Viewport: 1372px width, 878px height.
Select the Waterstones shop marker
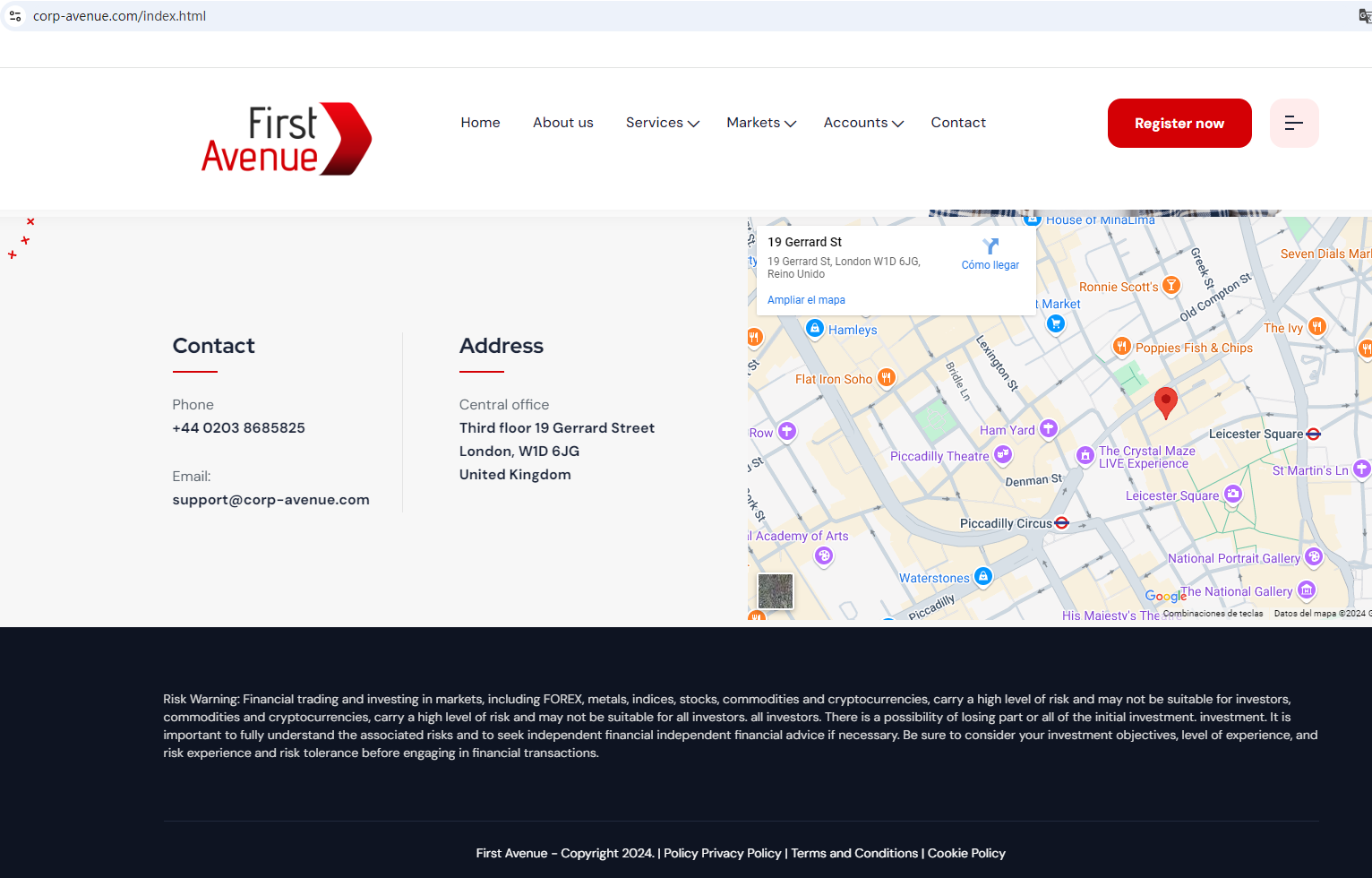(983, 577)
